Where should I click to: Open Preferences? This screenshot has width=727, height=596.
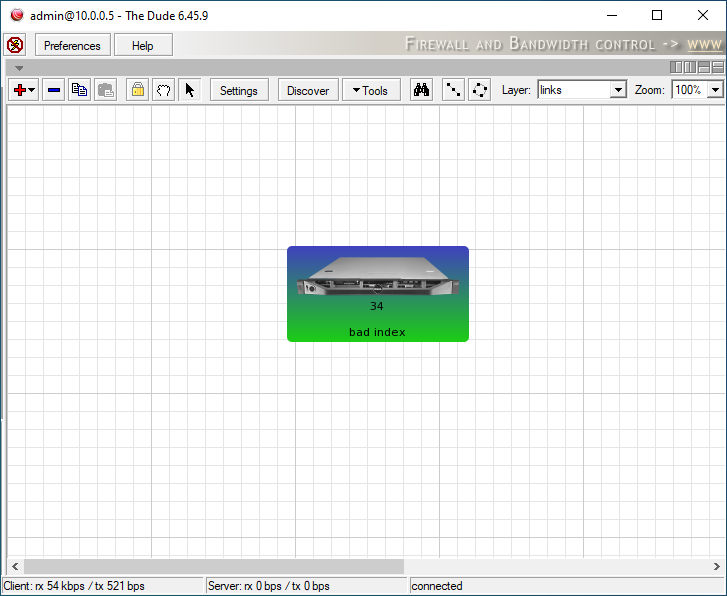(72, 45)
